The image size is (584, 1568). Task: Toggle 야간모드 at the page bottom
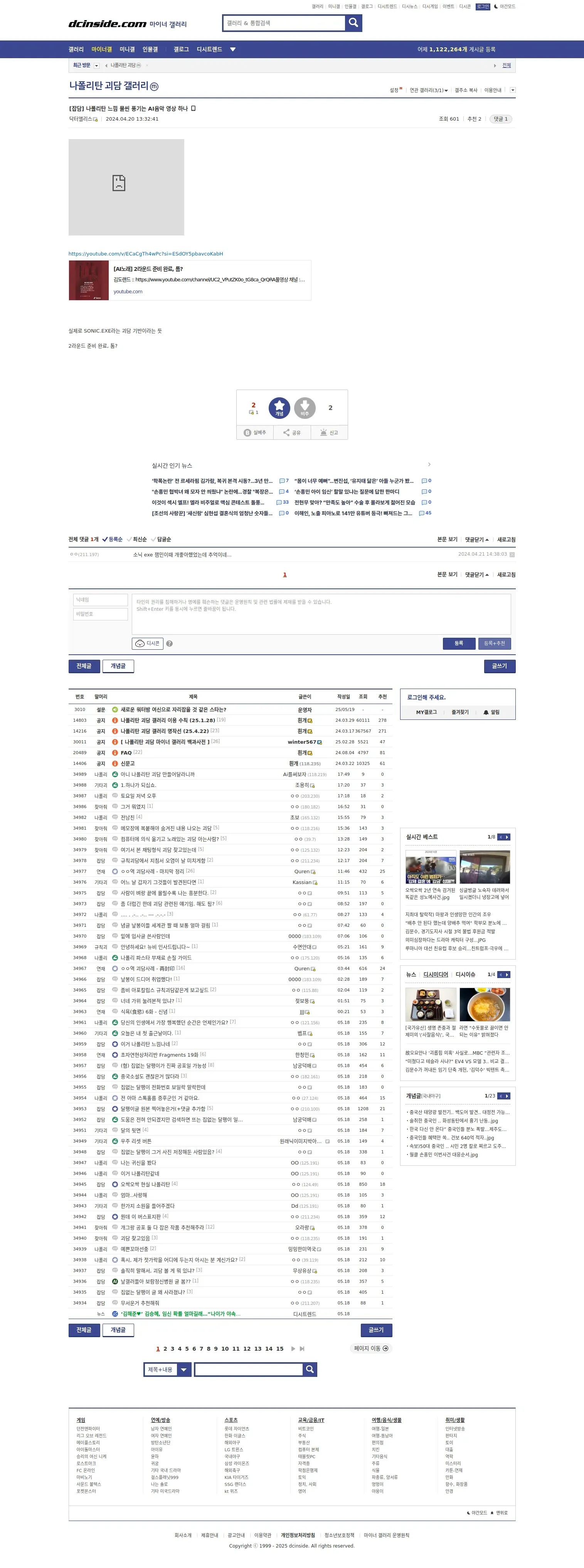pyautogui.click(x=477, y=1513)
